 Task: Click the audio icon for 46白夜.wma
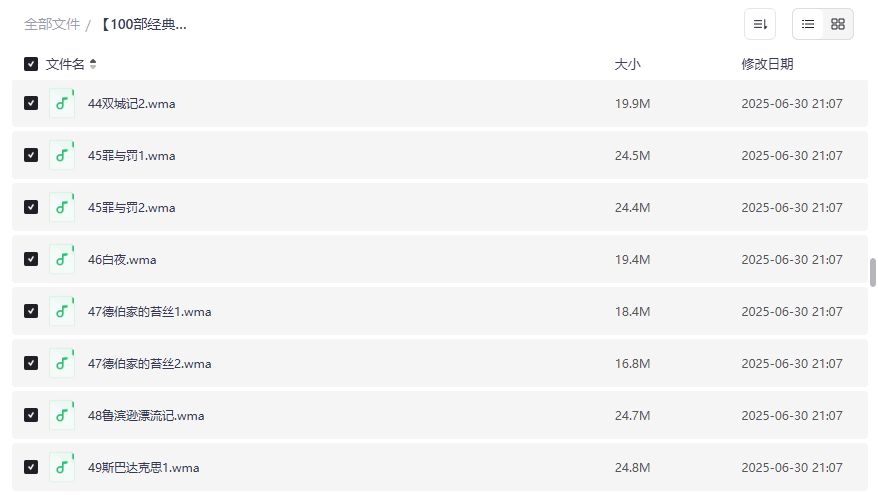point(62,259)
